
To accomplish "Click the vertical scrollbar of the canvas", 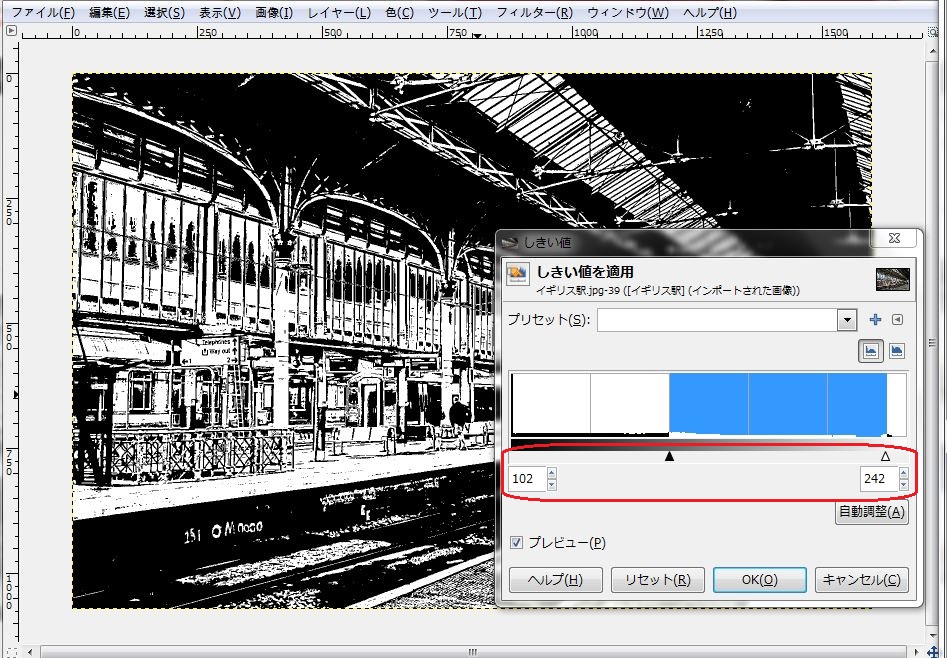I will click(x=933, y=343).
